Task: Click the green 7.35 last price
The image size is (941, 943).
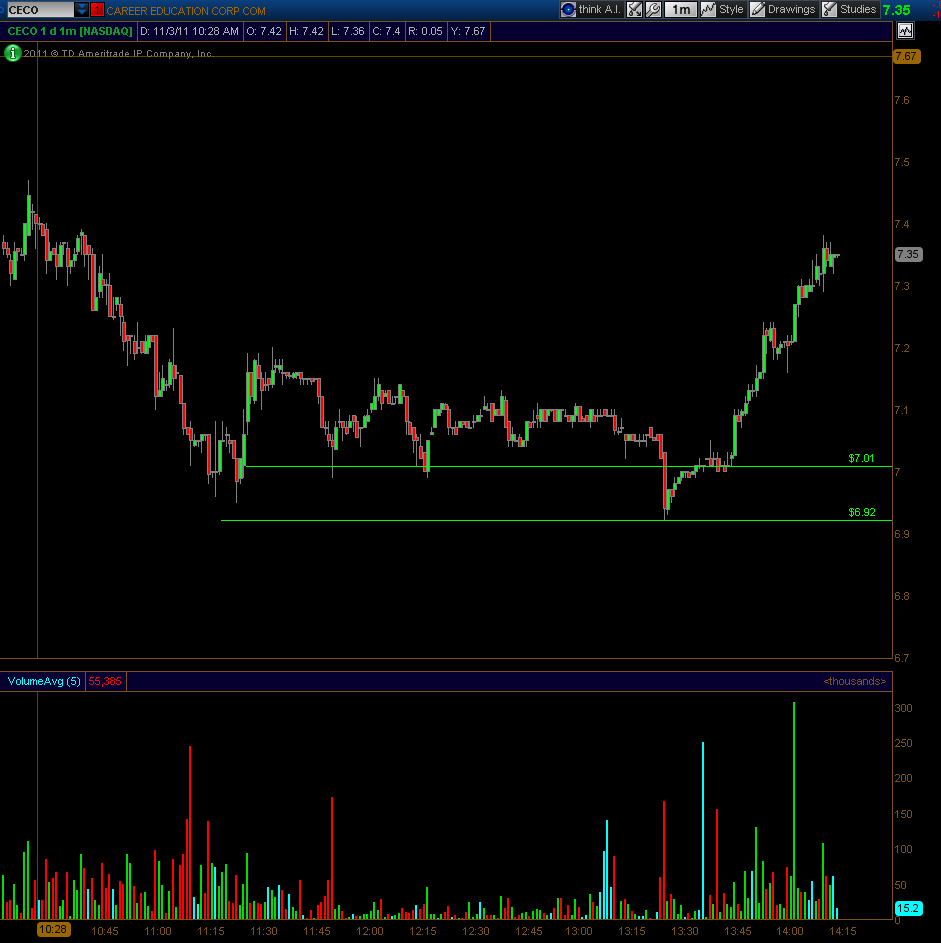Action: click(x=897, y=10)
